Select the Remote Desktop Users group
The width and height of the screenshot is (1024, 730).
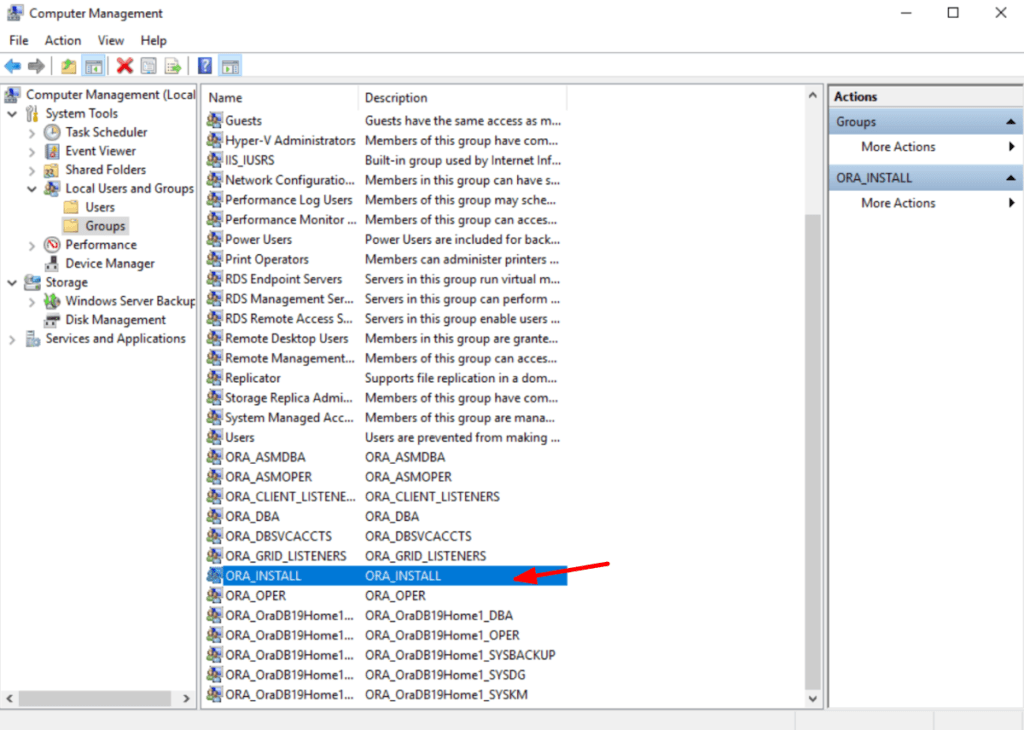pyautogui.click(x=386, y=338)
